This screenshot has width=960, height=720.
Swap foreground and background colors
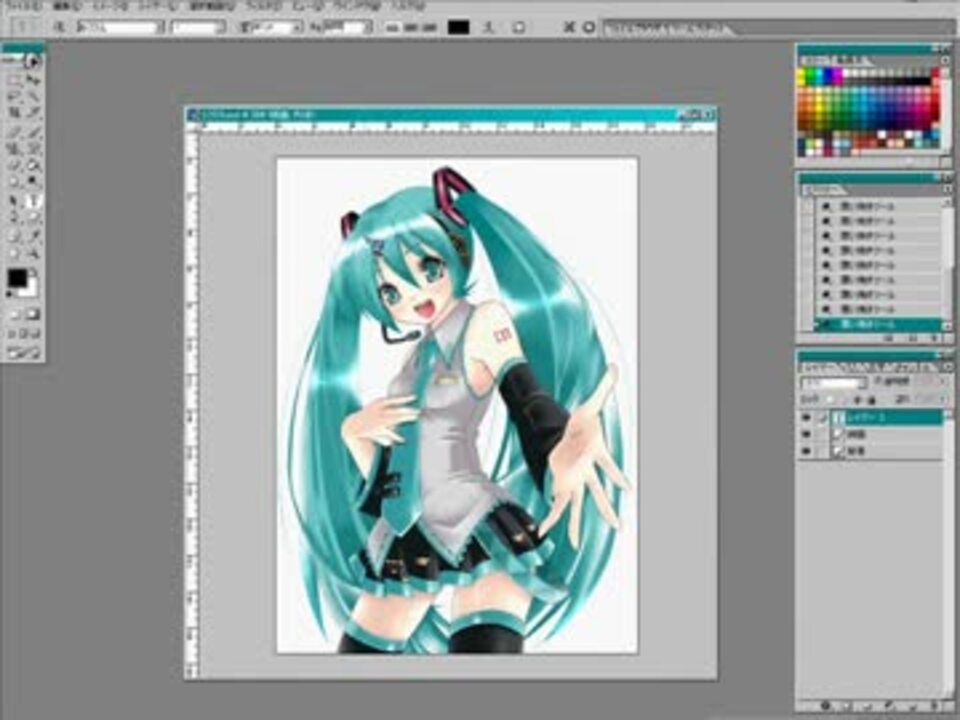[x=34, y=271]
